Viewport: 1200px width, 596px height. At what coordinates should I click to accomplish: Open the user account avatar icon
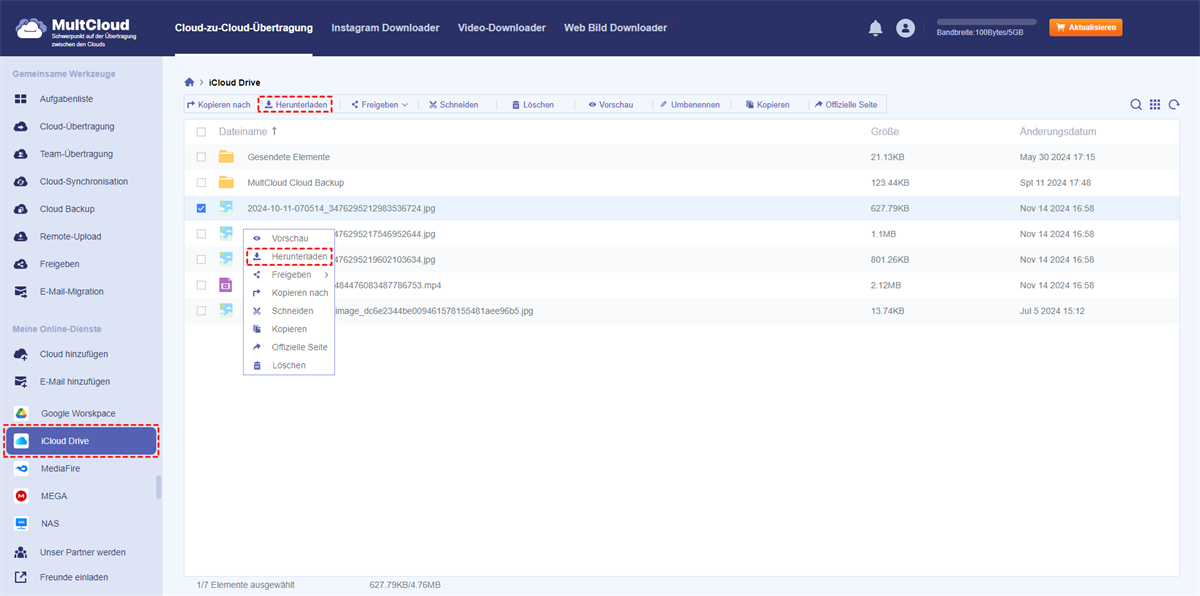click(905, 28)
